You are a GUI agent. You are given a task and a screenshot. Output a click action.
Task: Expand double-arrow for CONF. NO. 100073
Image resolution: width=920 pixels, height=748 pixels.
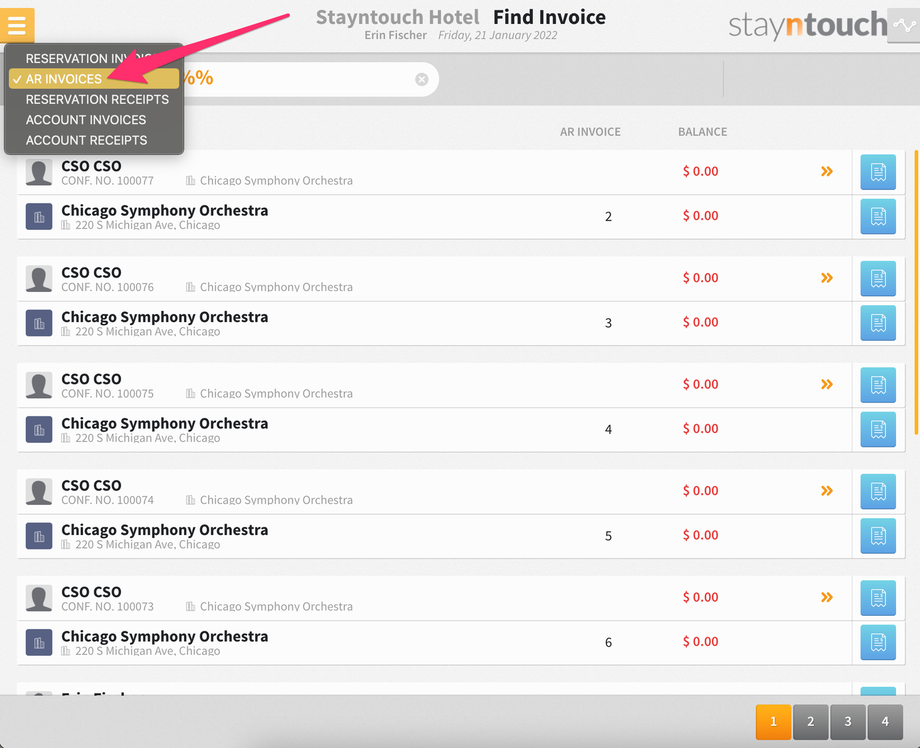[x=827, y=597]
